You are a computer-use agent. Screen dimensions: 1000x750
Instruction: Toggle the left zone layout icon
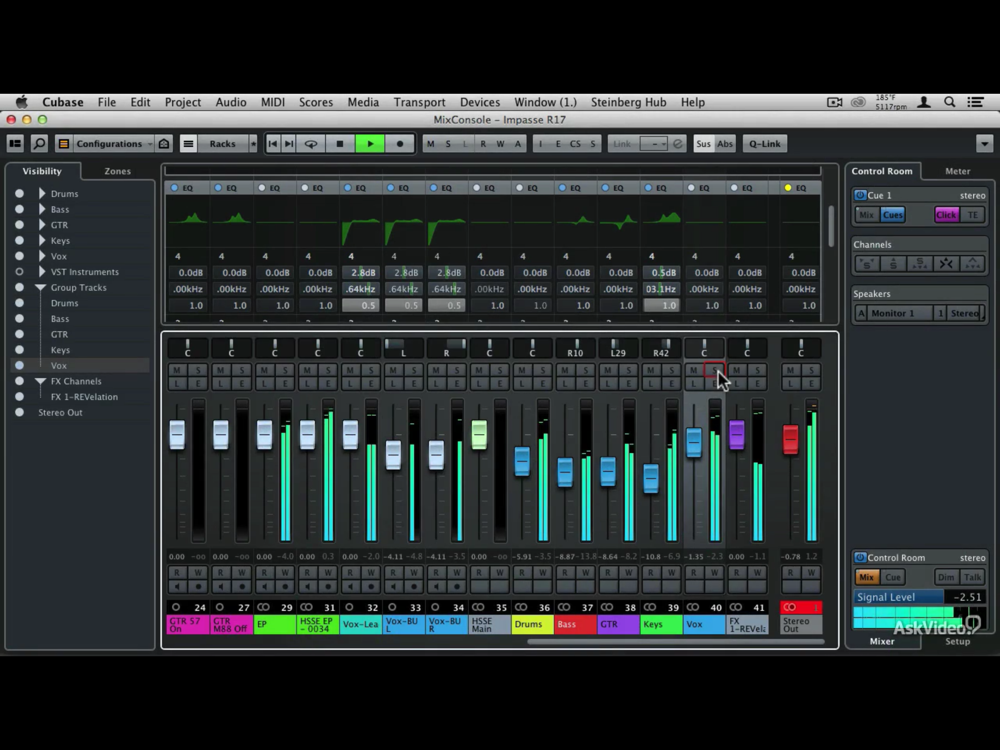pyautogui.click(x=15, y=143)
